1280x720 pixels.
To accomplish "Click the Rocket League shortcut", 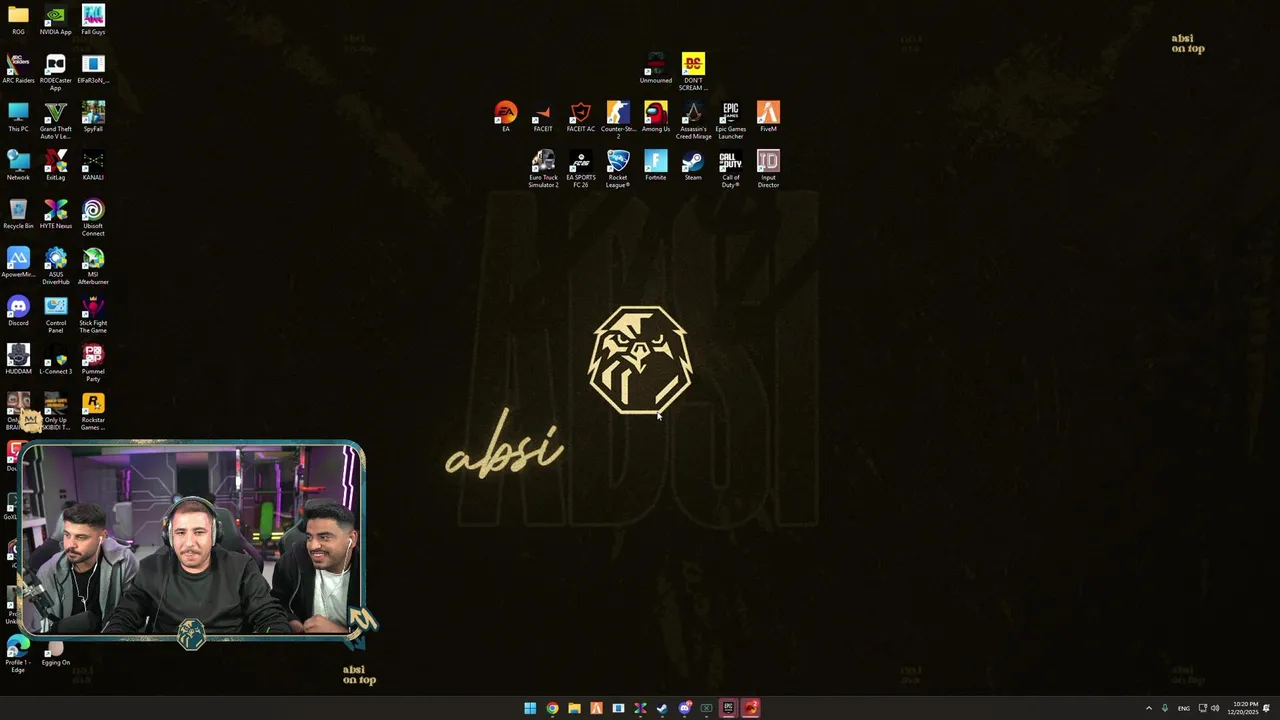I will coord(618,169).
